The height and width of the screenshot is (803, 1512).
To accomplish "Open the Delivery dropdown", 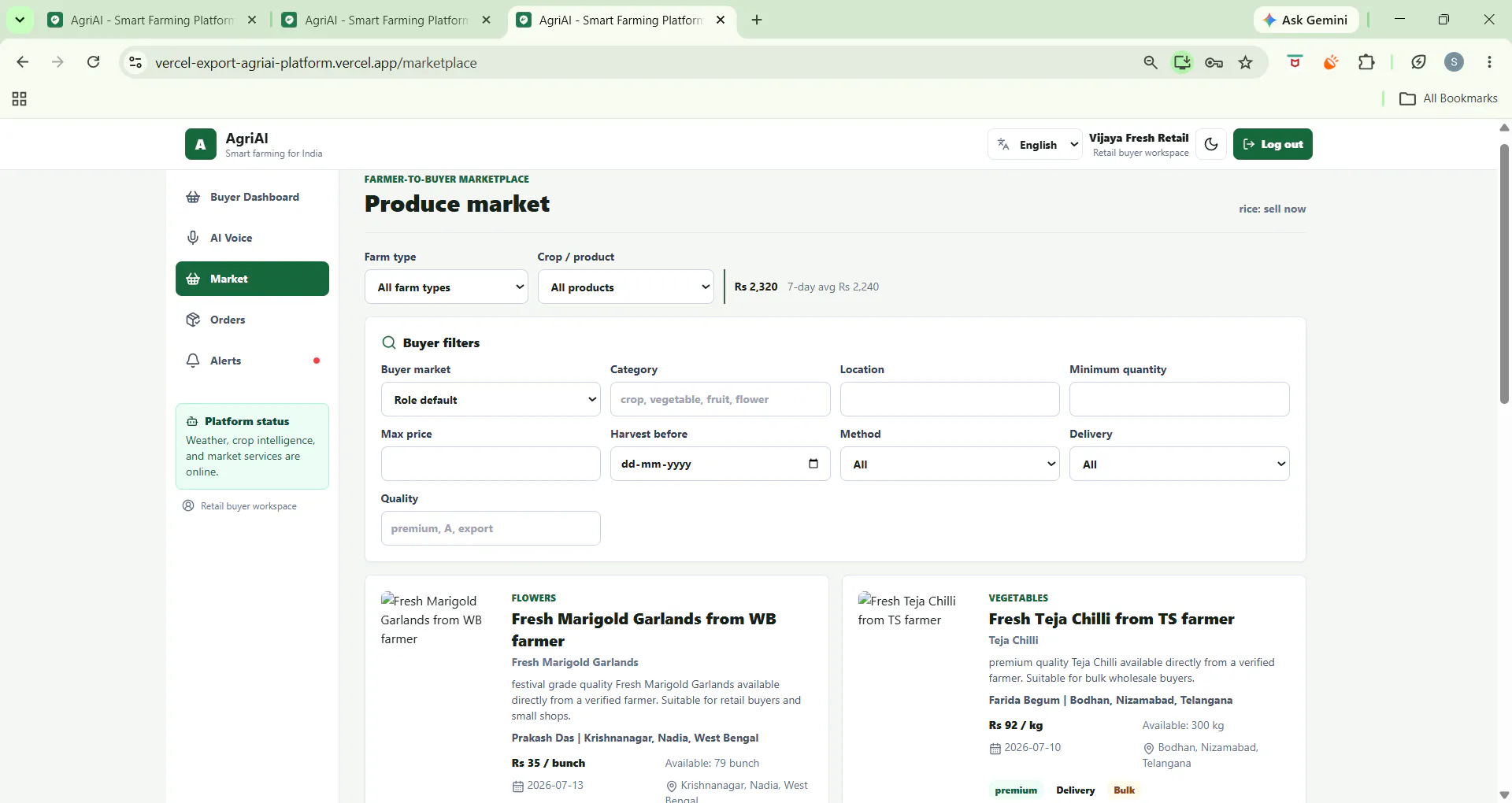I will 1180,464.
